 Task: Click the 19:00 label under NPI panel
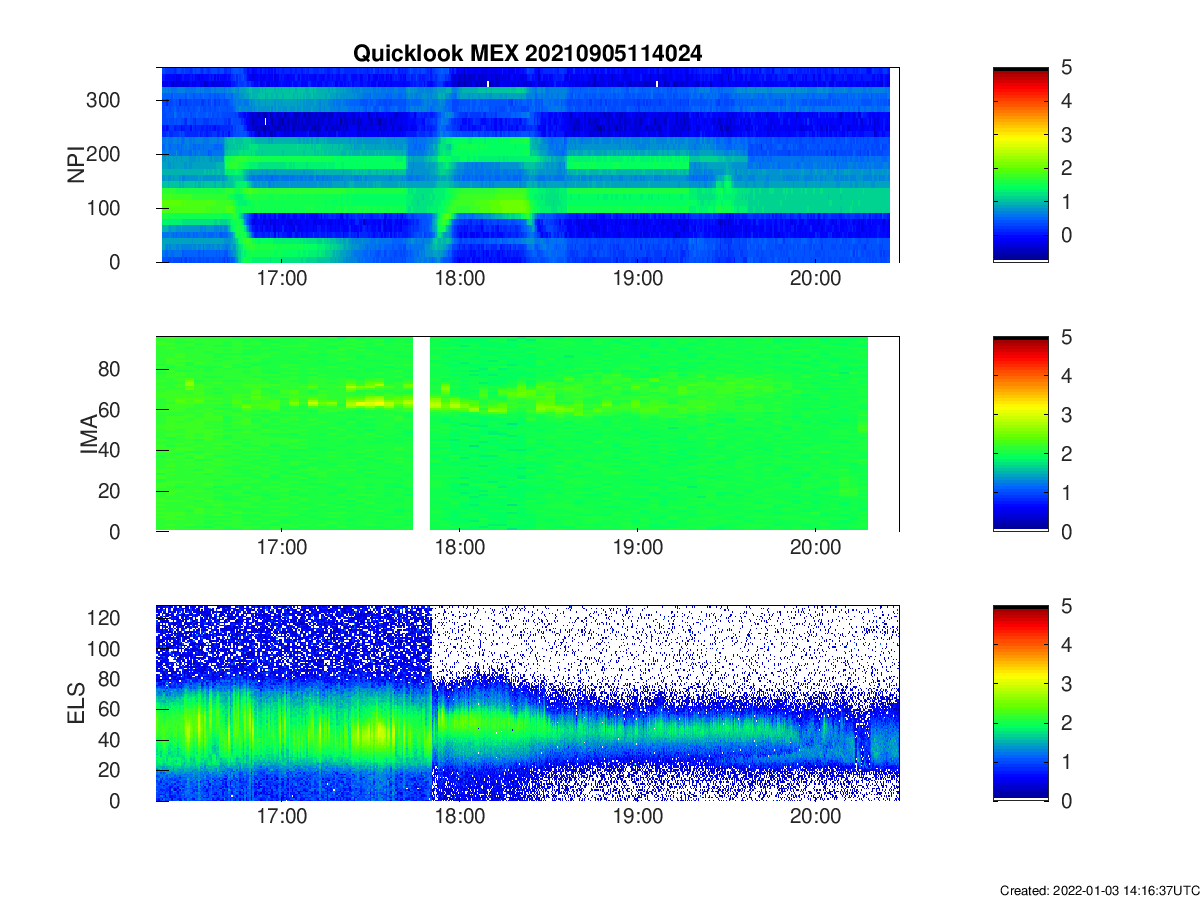point(637,278)
